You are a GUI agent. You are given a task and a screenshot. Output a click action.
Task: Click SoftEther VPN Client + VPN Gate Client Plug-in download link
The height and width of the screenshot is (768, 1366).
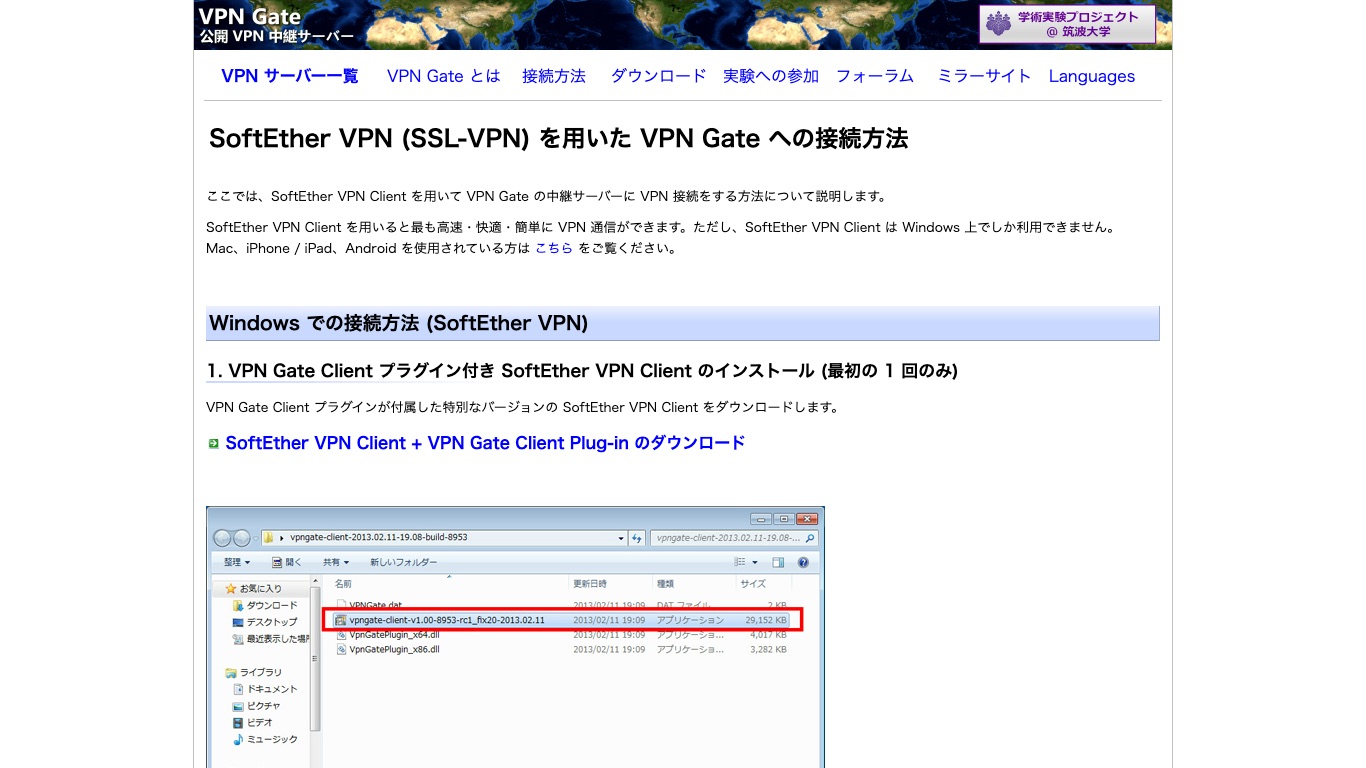click(485, 443)
